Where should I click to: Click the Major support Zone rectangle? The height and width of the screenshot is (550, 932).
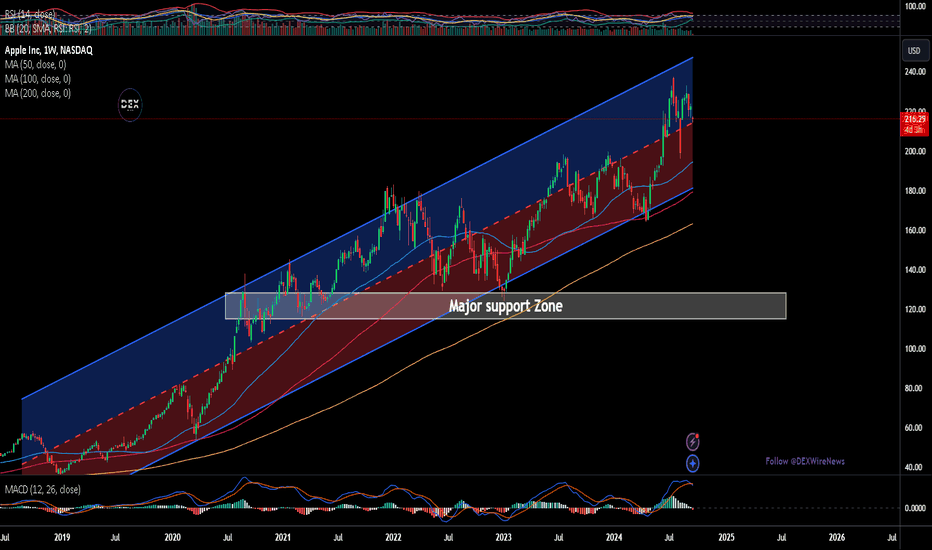(x=505, y=306)
